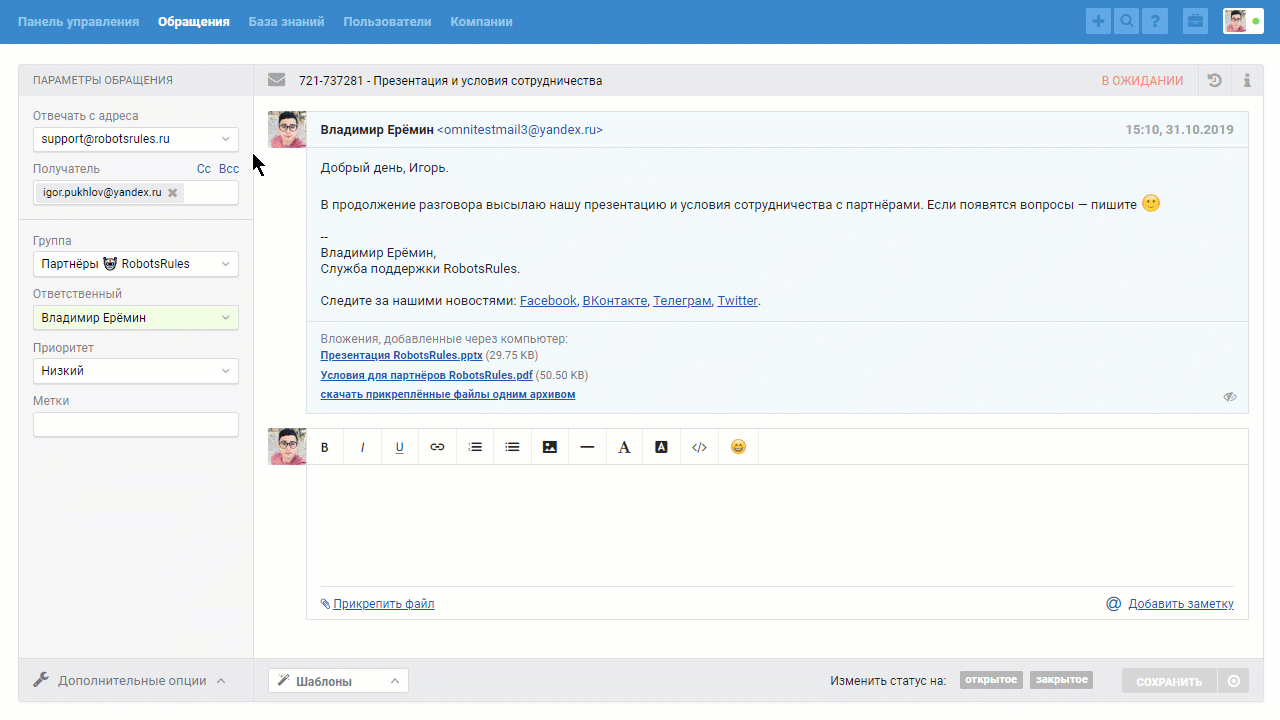Insert a link using the editor toolbar
1280x720 pixels.
(437, 447)
